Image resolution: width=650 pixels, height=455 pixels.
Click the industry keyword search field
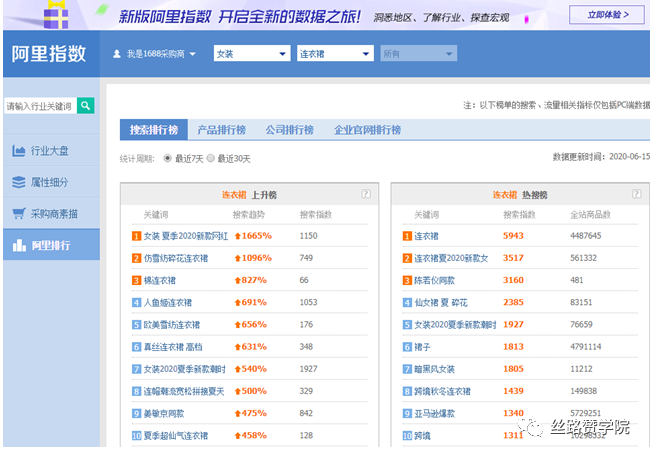pyautogui.click(x=40, y=105)
